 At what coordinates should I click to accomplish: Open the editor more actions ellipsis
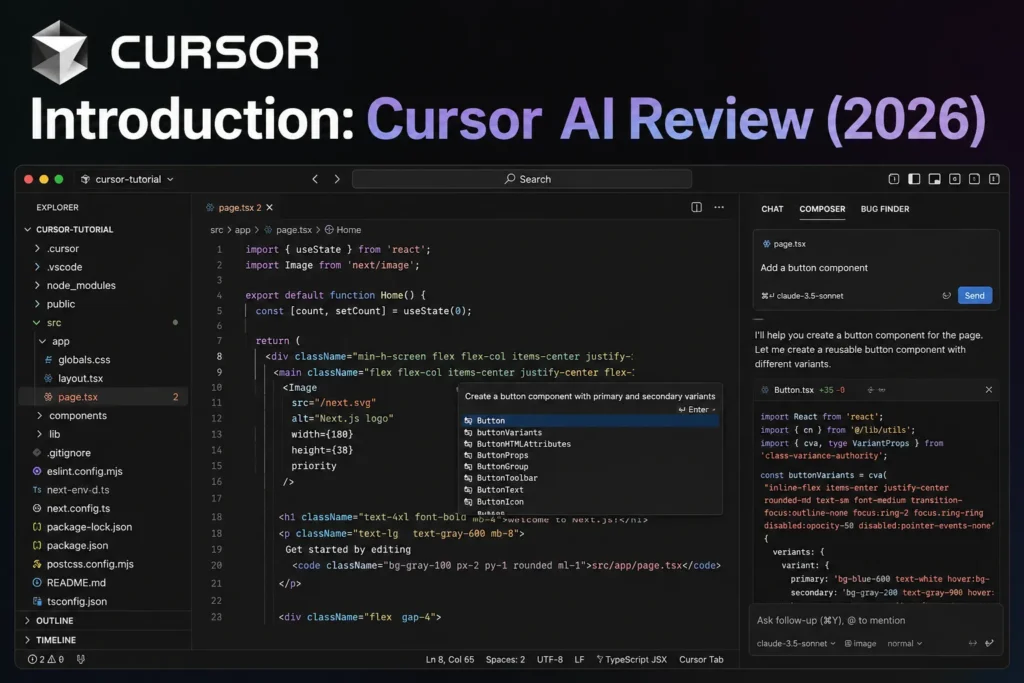[x=719, y=207]
